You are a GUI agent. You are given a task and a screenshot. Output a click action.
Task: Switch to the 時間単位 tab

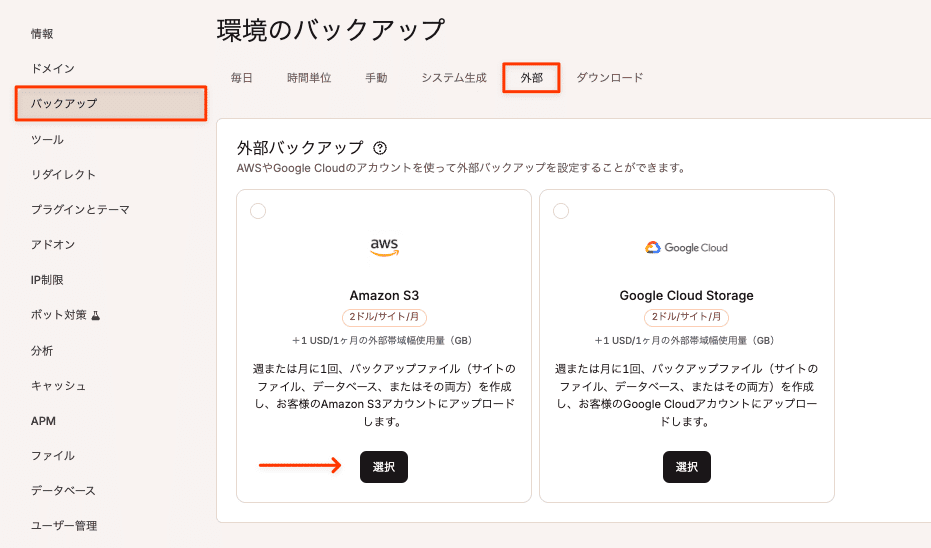309,78
